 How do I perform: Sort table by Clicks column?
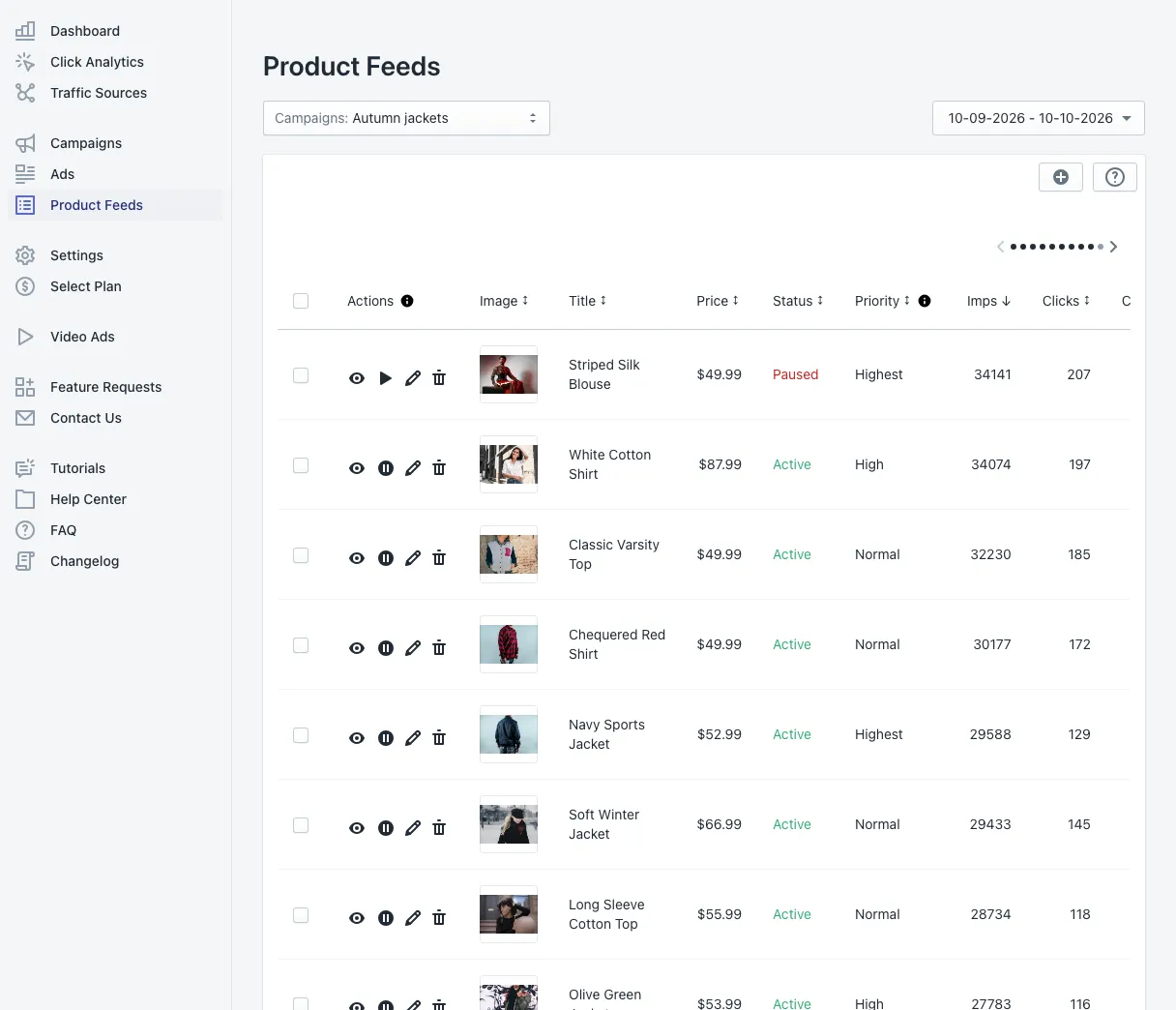pyautogui.click(x=1066, y=301)
